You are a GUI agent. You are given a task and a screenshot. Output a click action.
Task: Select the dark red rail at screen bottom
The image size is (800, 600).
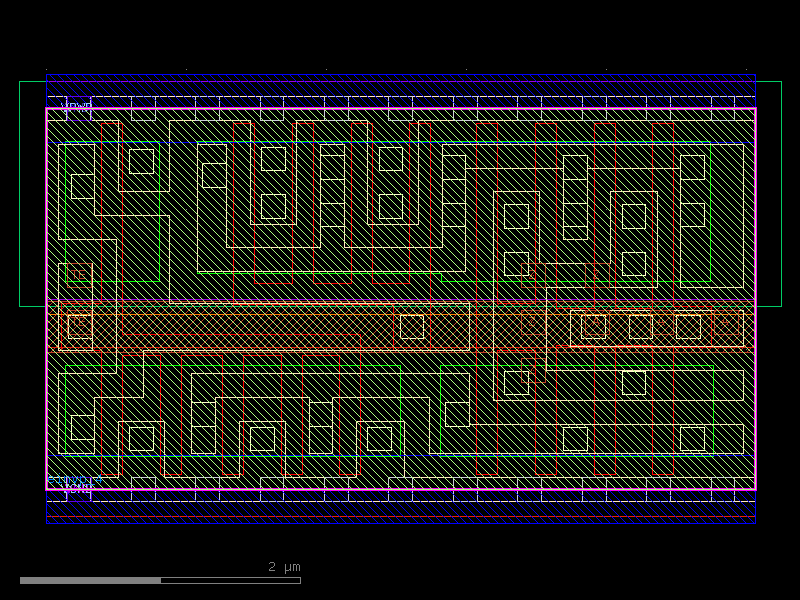[x=400, y=515]
